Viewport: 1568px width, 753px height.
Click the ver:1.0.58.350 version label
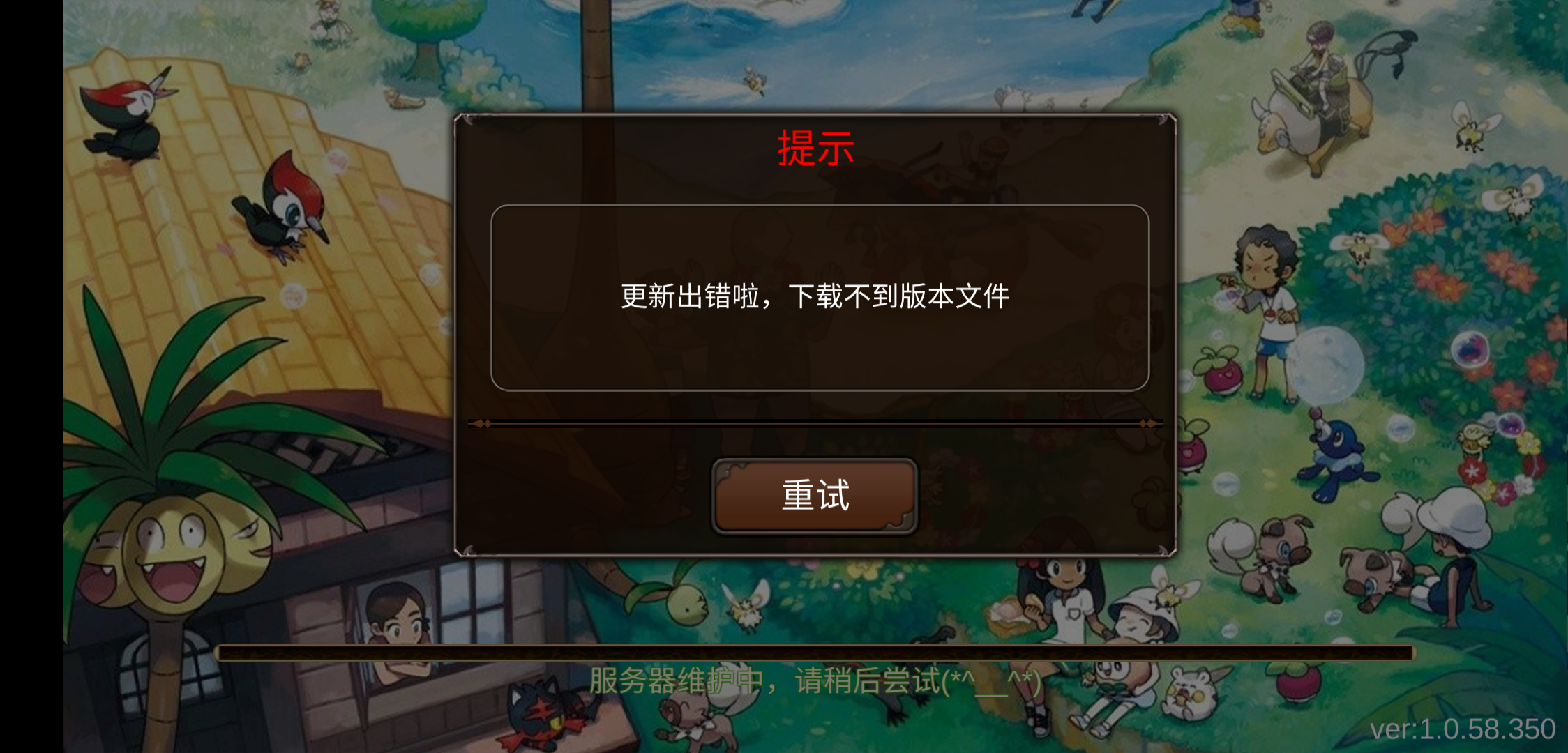point(1463,729)
